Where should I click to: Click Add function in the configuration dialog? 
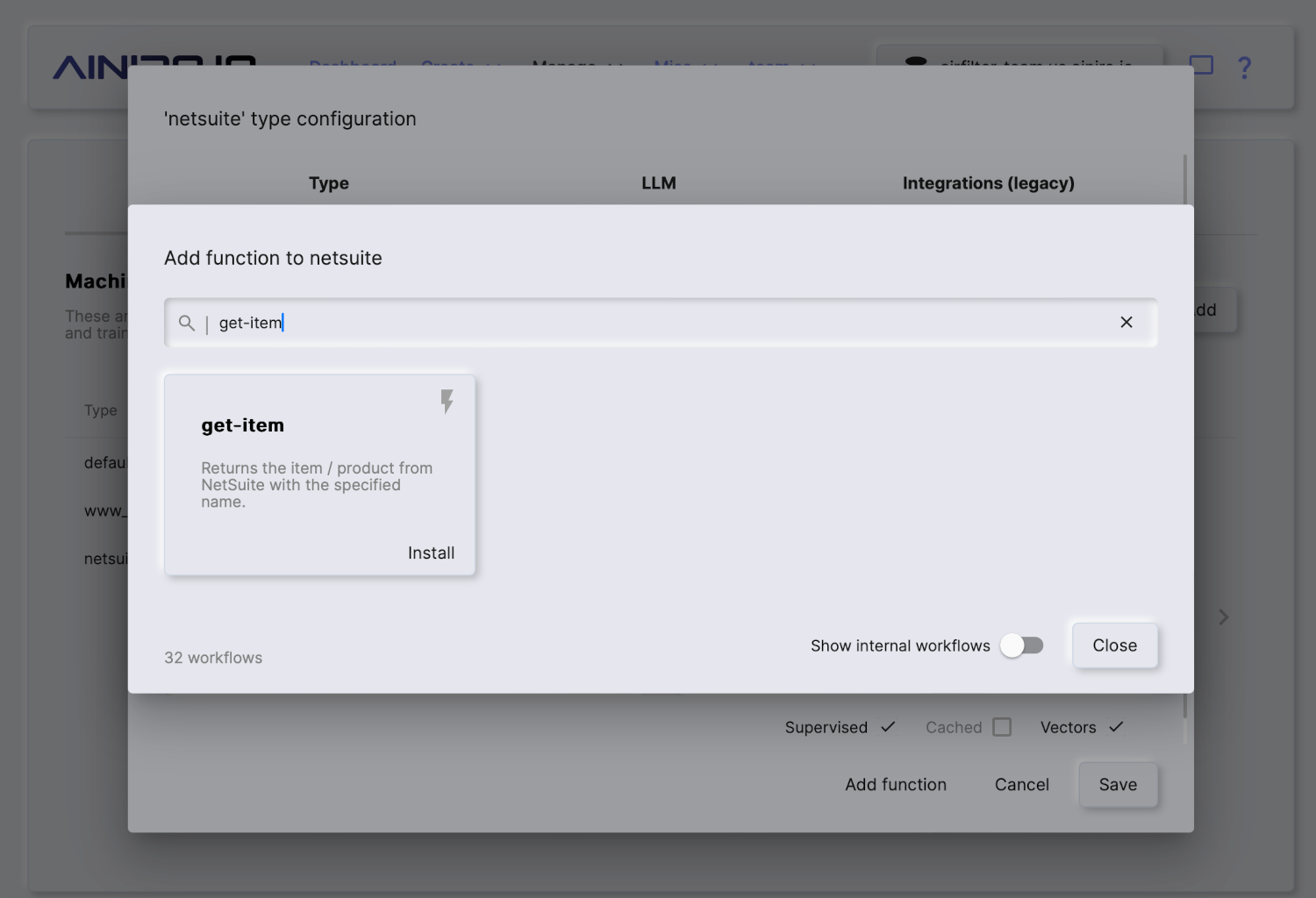(896, 785)
